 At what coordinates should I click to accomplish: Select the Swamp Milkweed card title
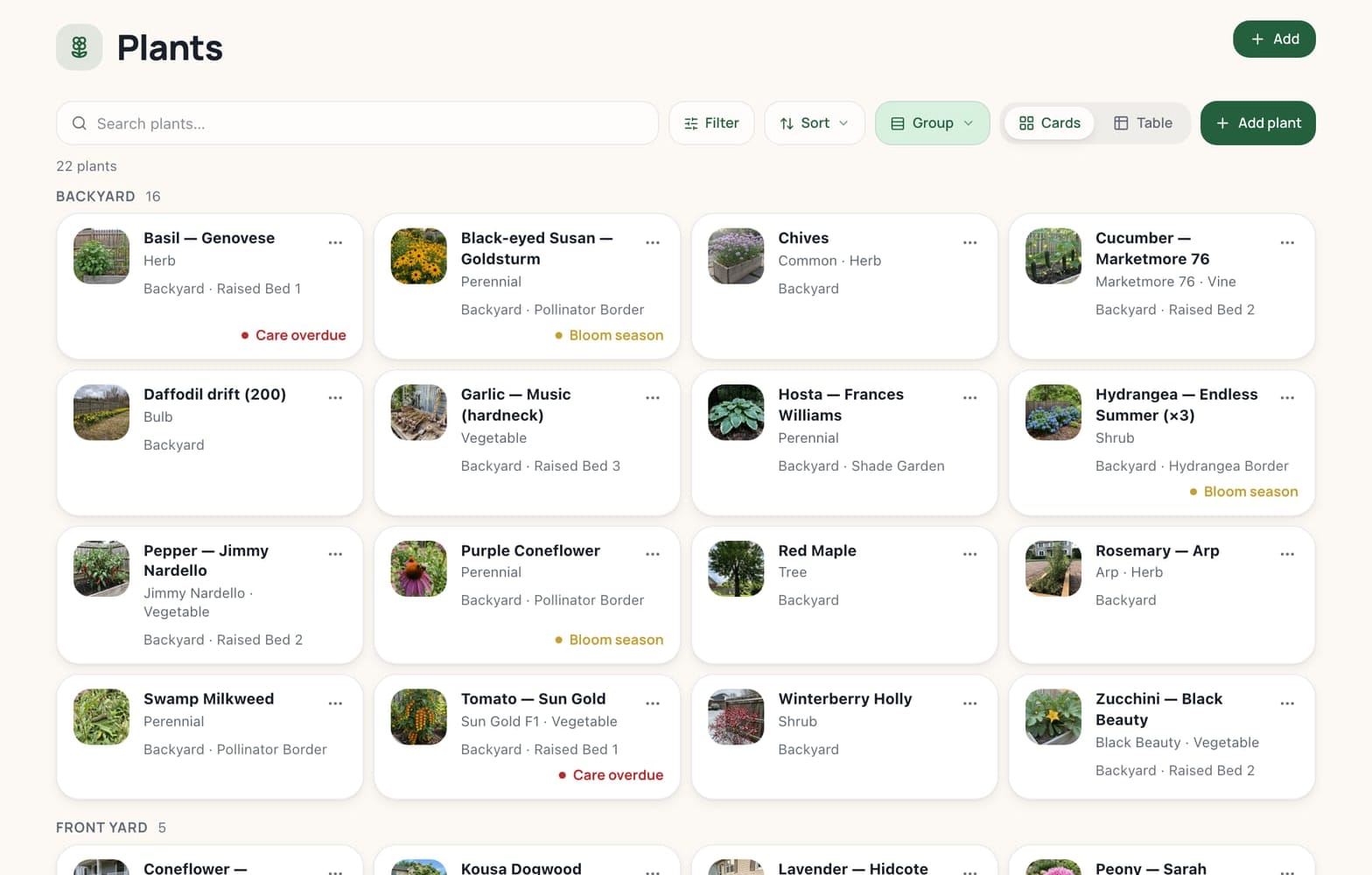(209, 699)
